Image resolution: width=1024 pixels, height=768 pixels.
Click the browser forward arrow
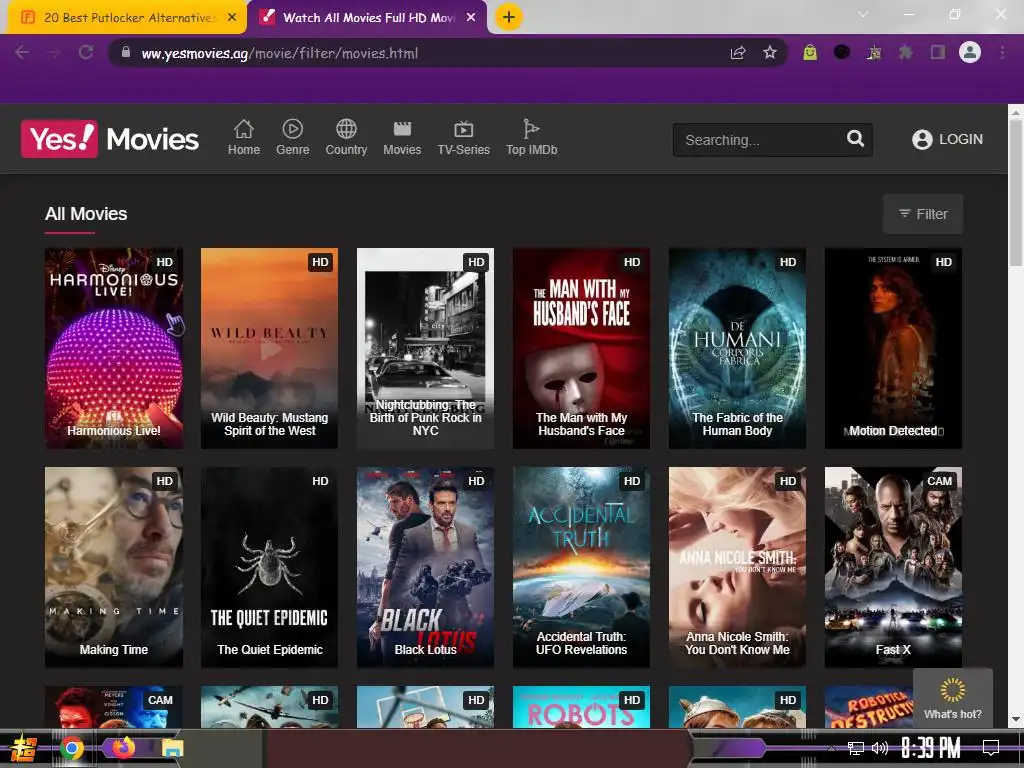[x=54, y=52]
